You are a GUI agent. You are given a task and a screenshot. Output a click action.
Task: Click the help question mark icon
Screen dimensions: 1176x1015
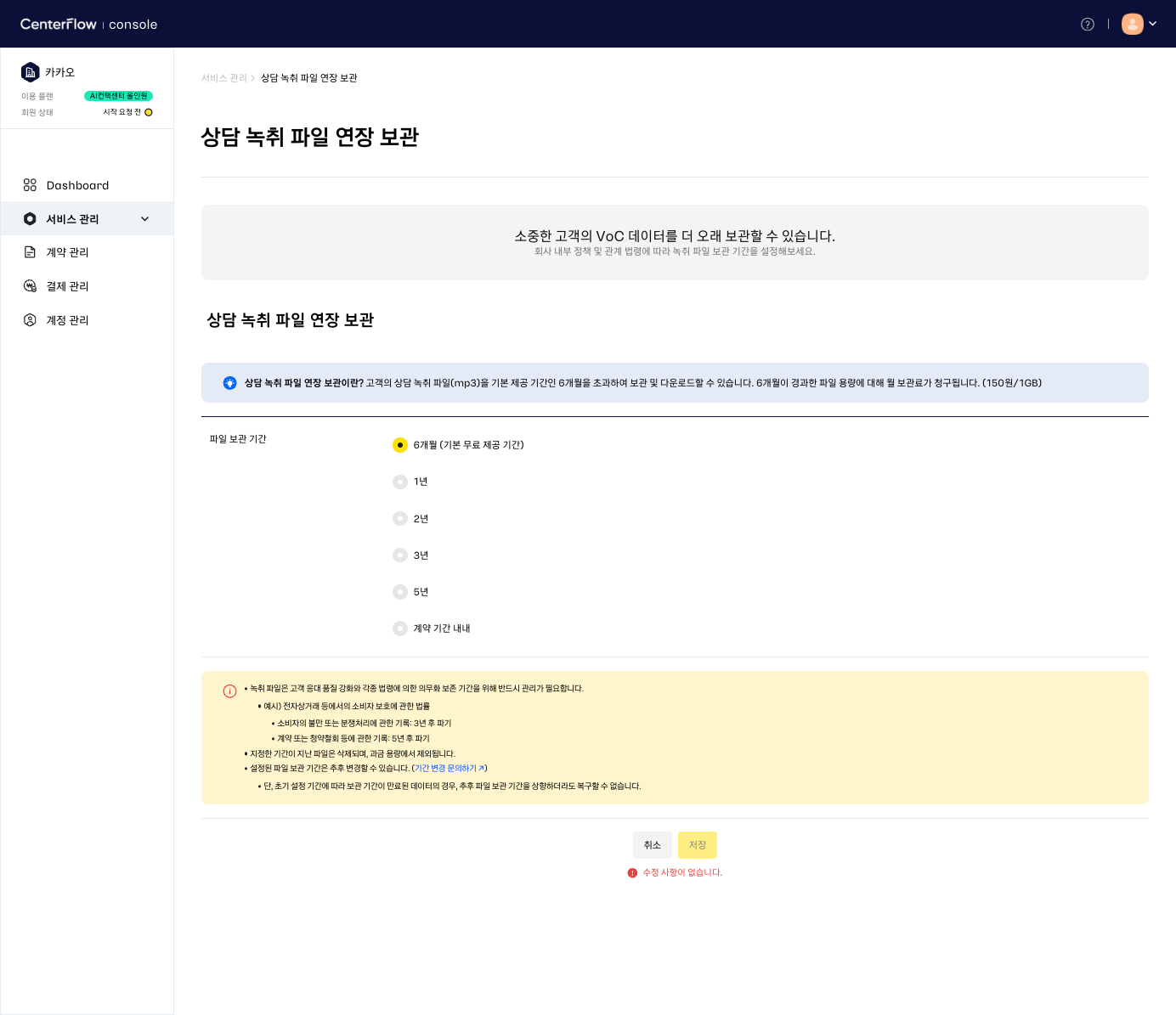pyautogui.click(x=1087, y=24)
